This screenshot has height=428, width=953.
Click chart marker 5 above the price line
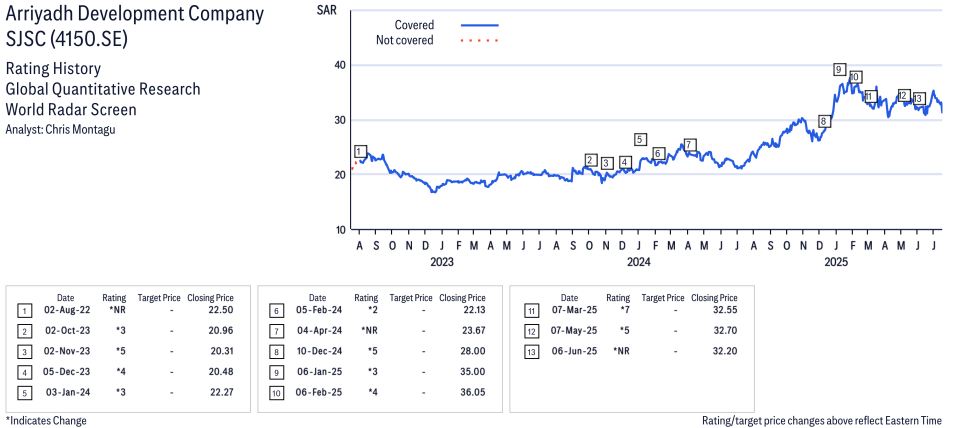tap(639, 139)
